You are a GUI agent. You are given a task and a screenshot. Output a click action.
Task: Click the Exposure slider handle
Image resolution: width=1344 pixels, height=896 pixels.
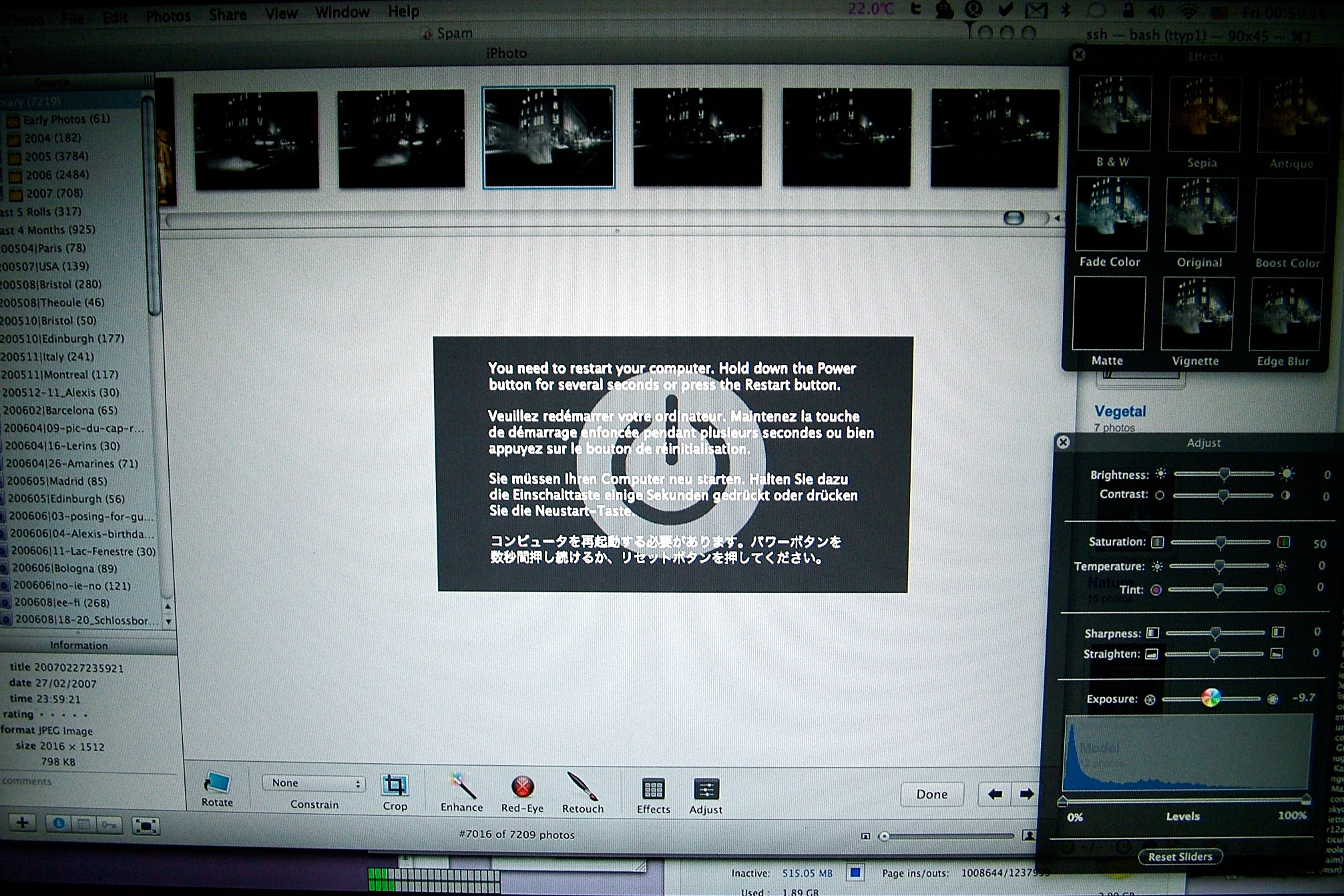coord(1210,698)
